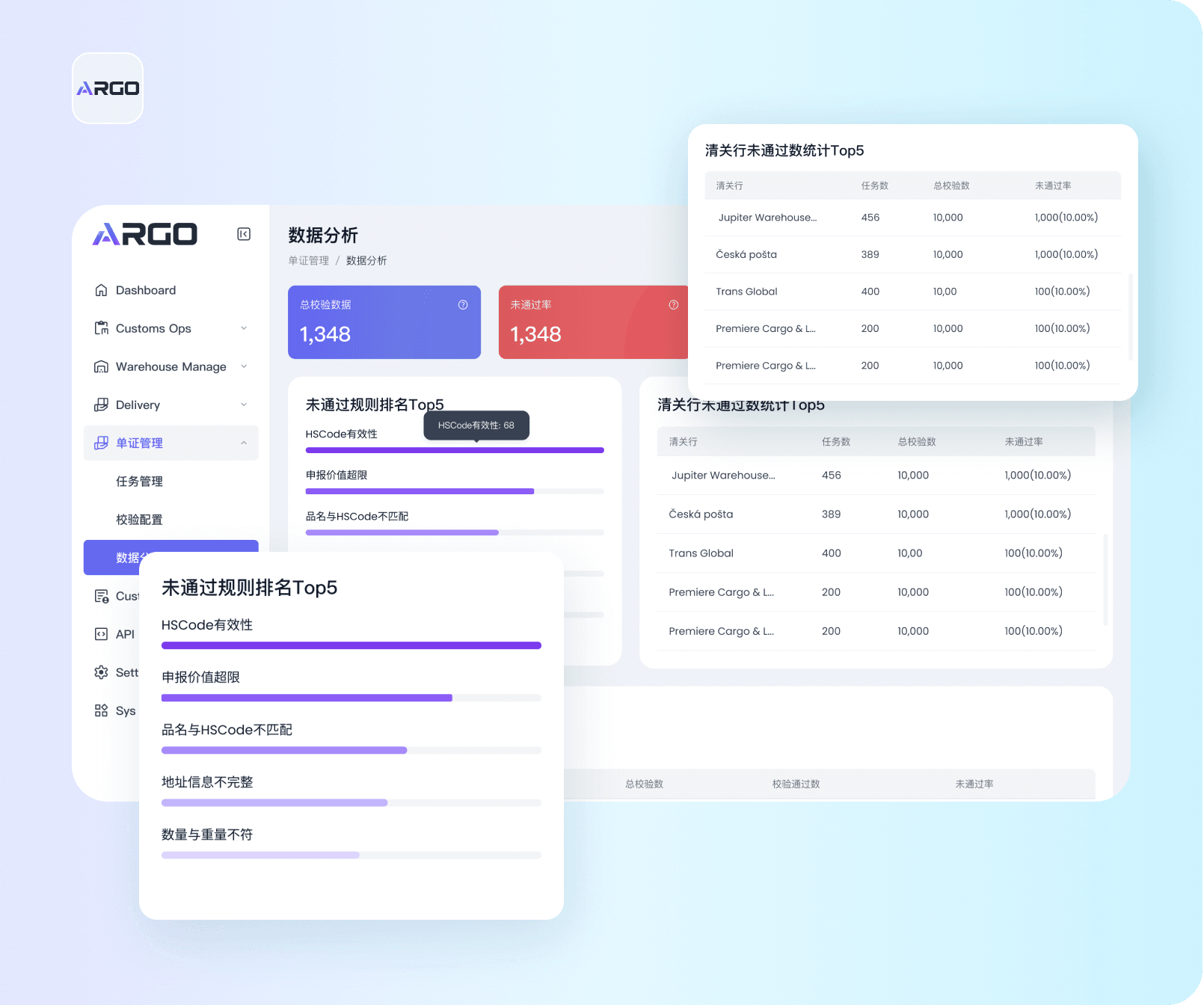Click 品名与HSCode不匹配 label in floating card
This screenshot has width=1204, height=1005.
(x=227, y=729)
